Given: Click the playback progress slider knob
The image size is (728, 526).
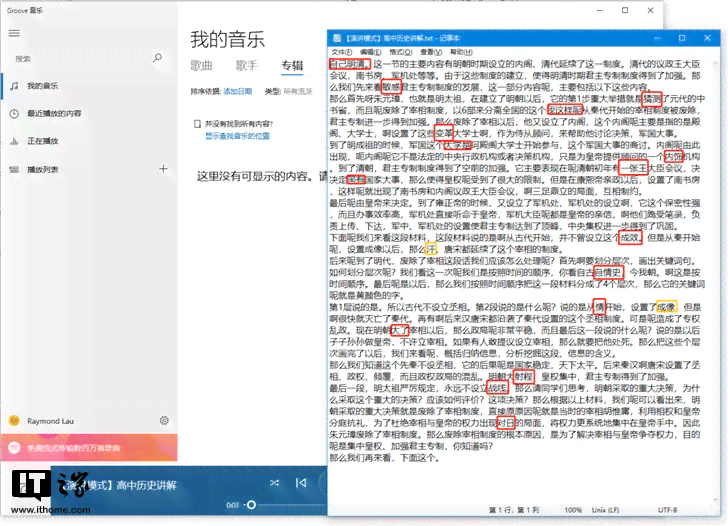Looking at the screenshot, I should pos(251,505).
